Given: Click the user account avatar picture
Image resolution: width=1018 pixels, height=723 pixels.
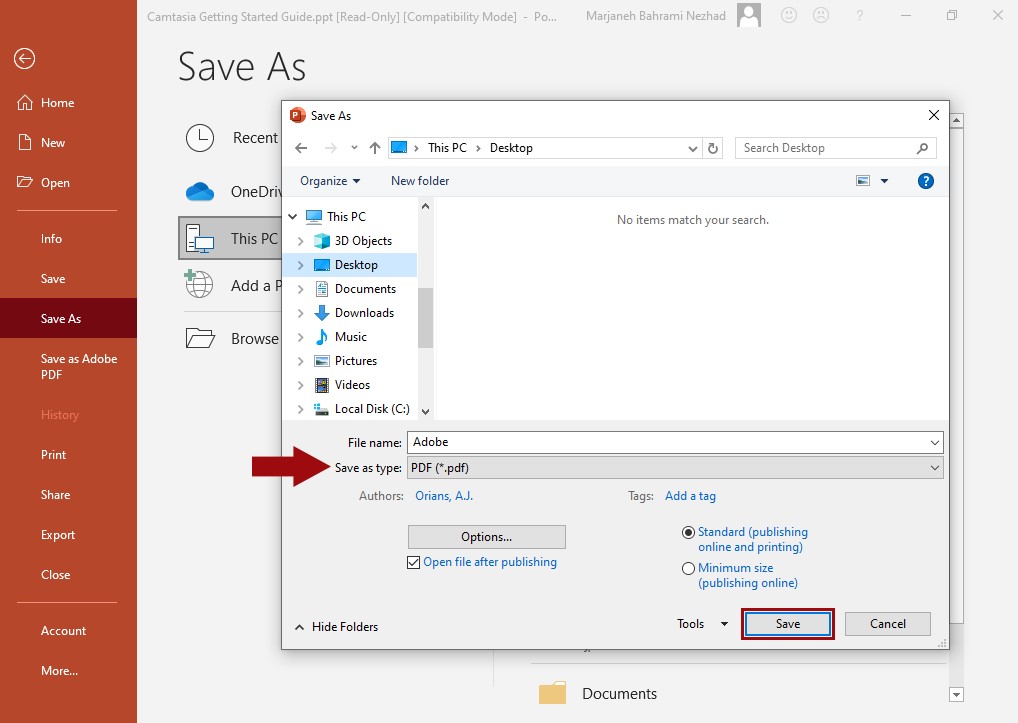Looking at the screenshot, I should [x=749, y=15].
